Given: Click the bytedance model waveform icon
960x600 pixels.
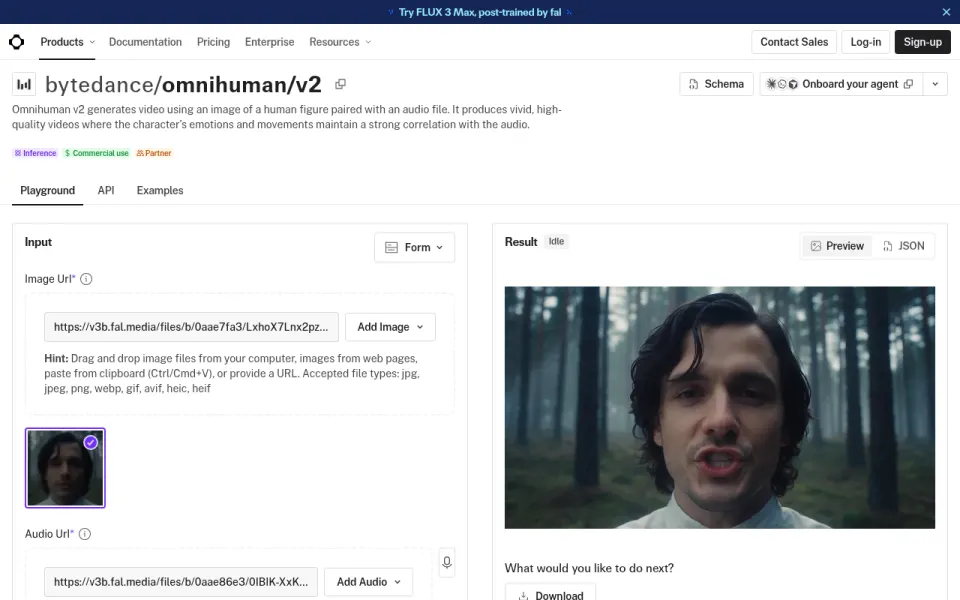Looking at the screenshot, I should pos(24,84).
